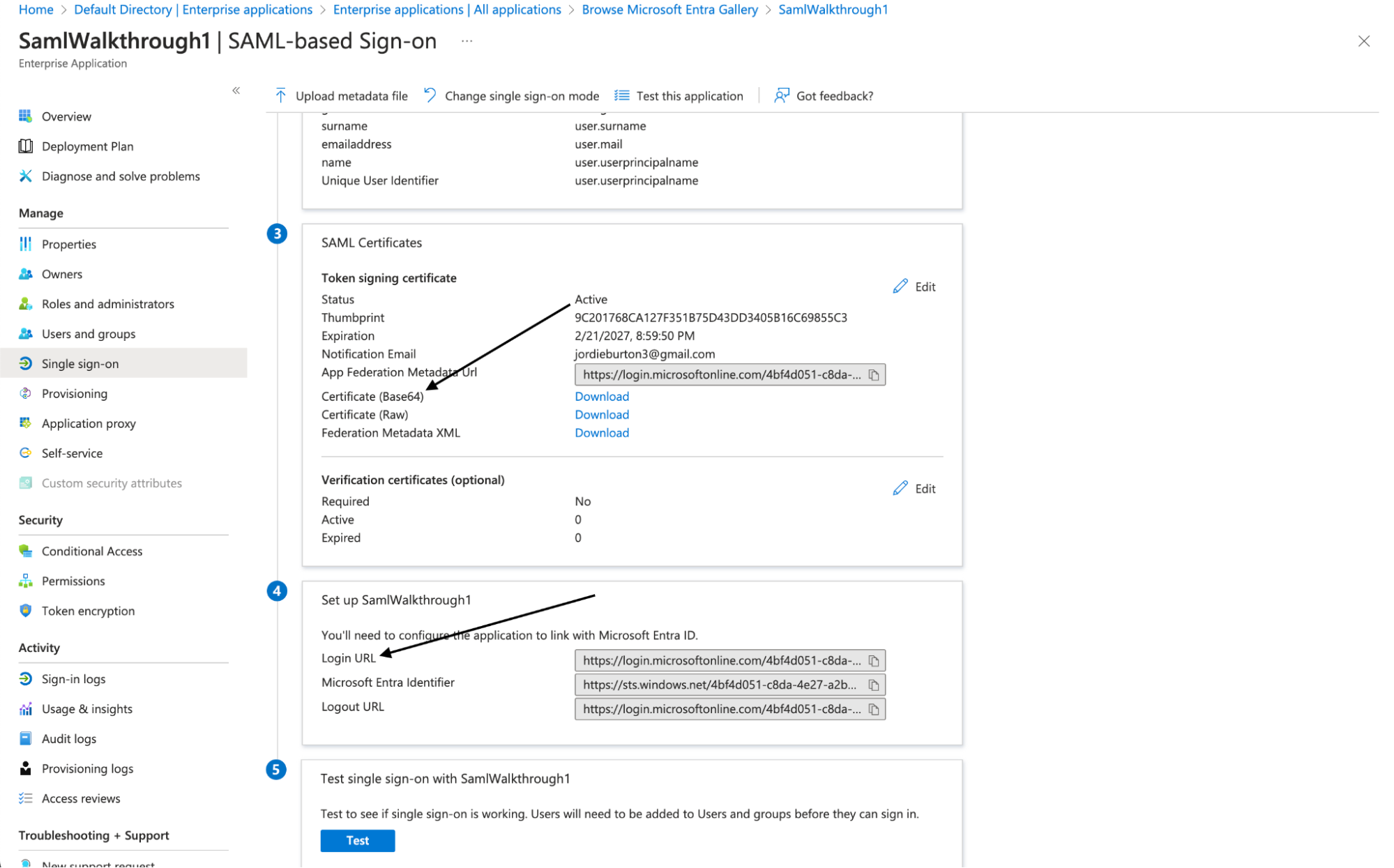The height and width of the screenshot is (868, 1394).
Task: Click the Audit logs icon
Action: [26, 738]
